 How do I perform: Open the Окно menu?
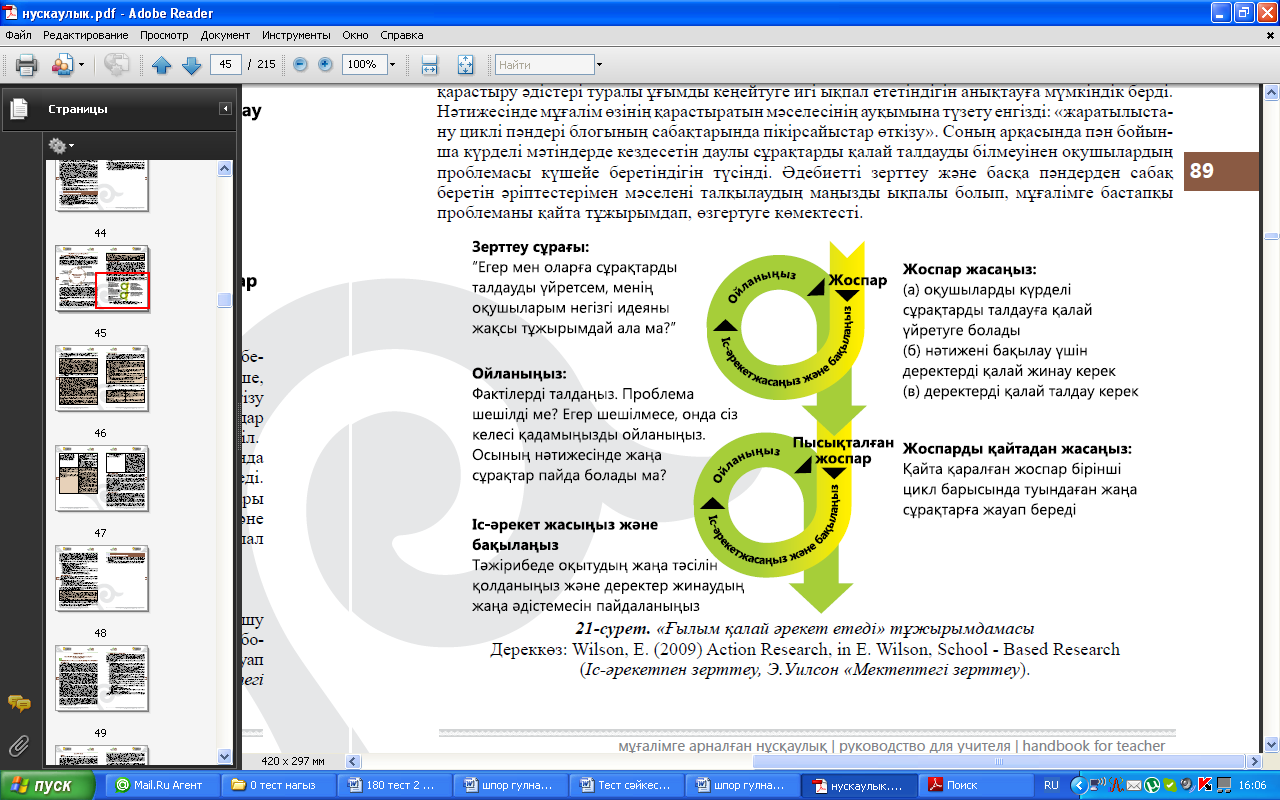point(355,35)
